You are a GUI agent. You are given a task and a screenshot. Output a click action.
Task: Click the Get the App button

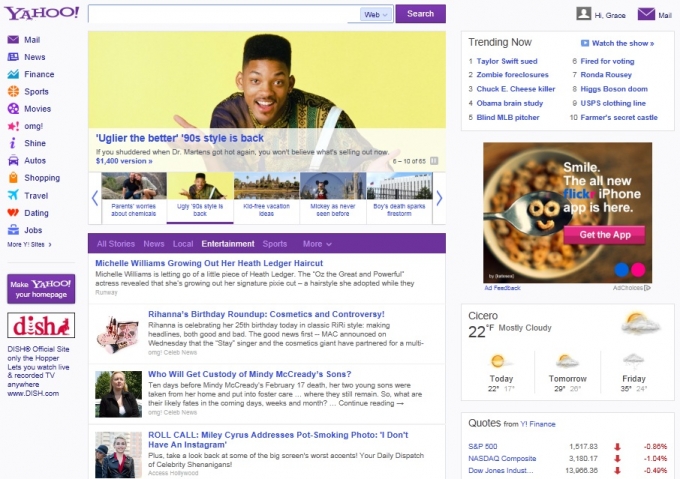[x=605, y=235]
